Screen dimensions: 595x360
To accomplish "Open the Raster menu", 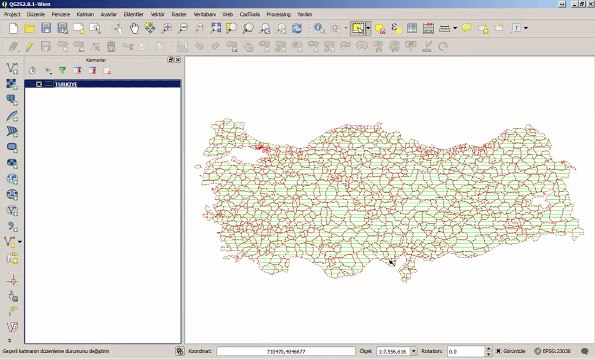I will [x=179, y=14].
